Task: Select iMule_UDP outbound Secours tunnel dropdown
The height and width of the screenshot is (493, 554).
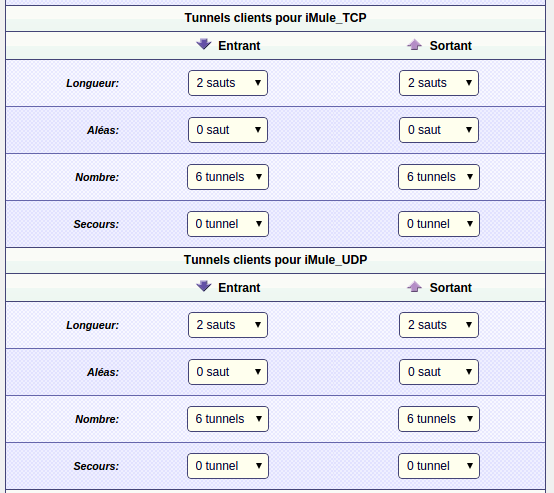Action: [439, 466]
